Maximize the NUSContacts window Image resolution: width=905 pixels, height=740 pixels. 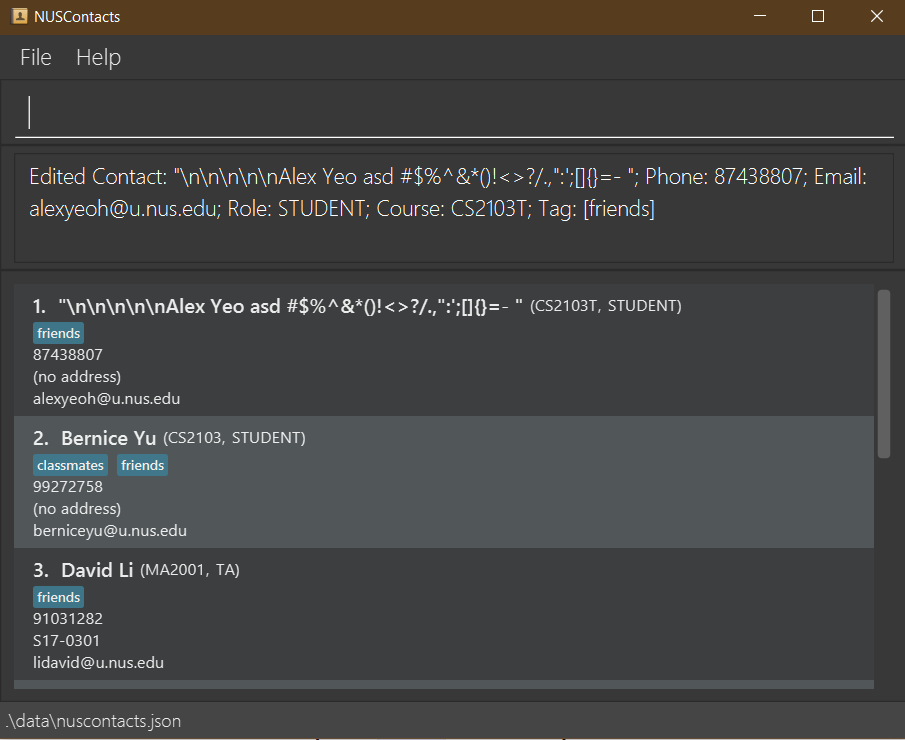(818, 16)
